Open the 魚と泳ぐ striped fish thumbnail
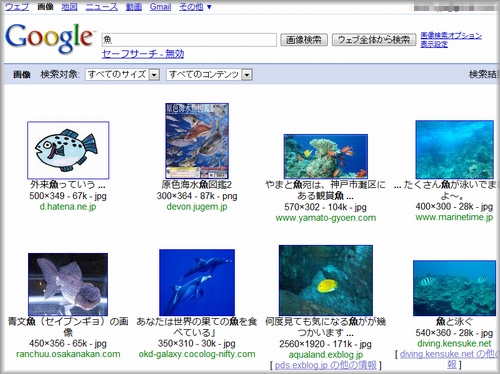This screenshot has height=374, width=500. coord(454,288)
